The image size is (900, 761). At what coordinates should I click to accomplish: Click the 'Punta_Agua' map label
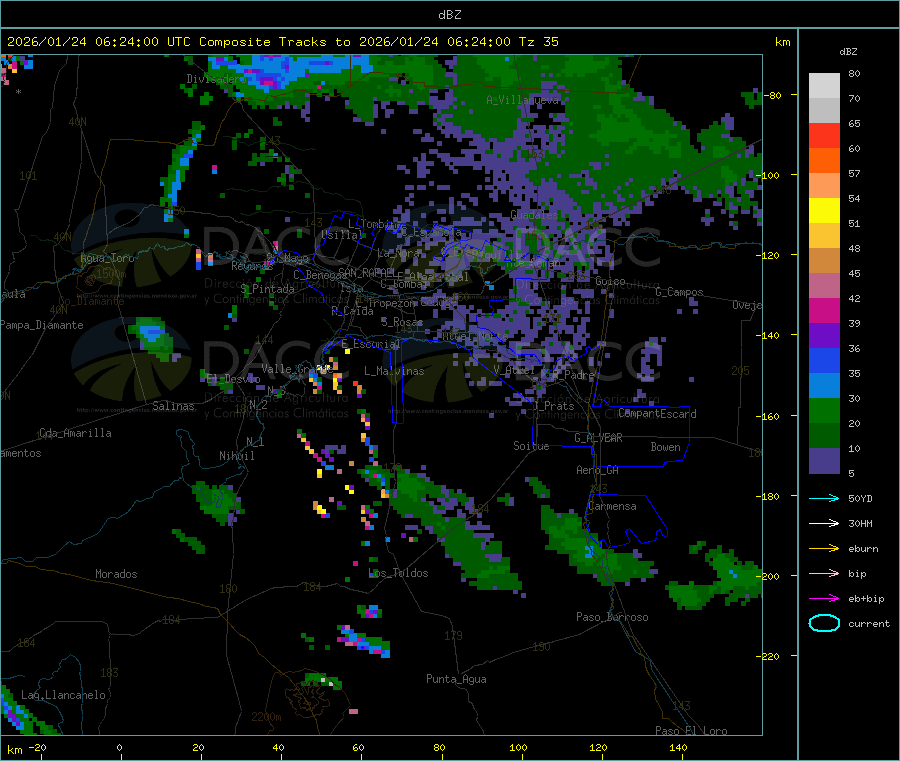456,680
